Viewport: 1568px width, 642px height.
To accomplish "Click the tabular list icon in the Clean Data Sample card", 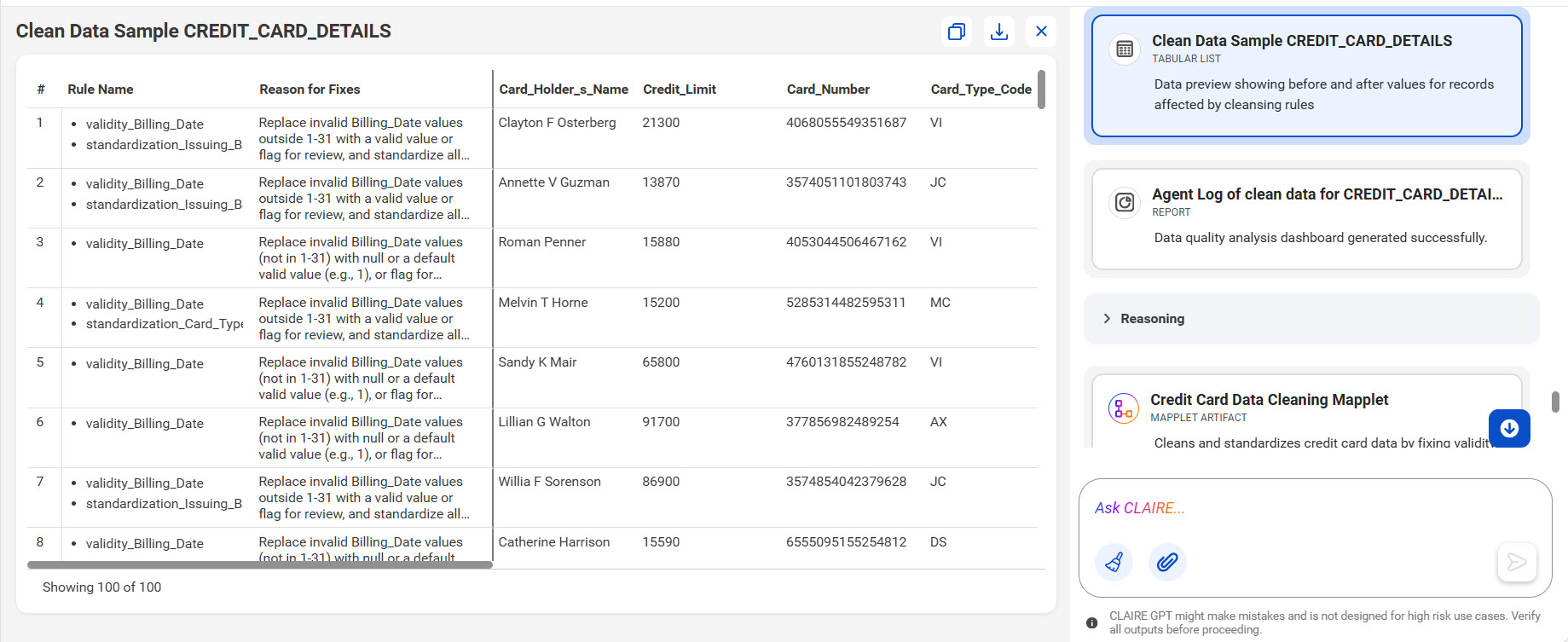I will [x=1125, y=49].
